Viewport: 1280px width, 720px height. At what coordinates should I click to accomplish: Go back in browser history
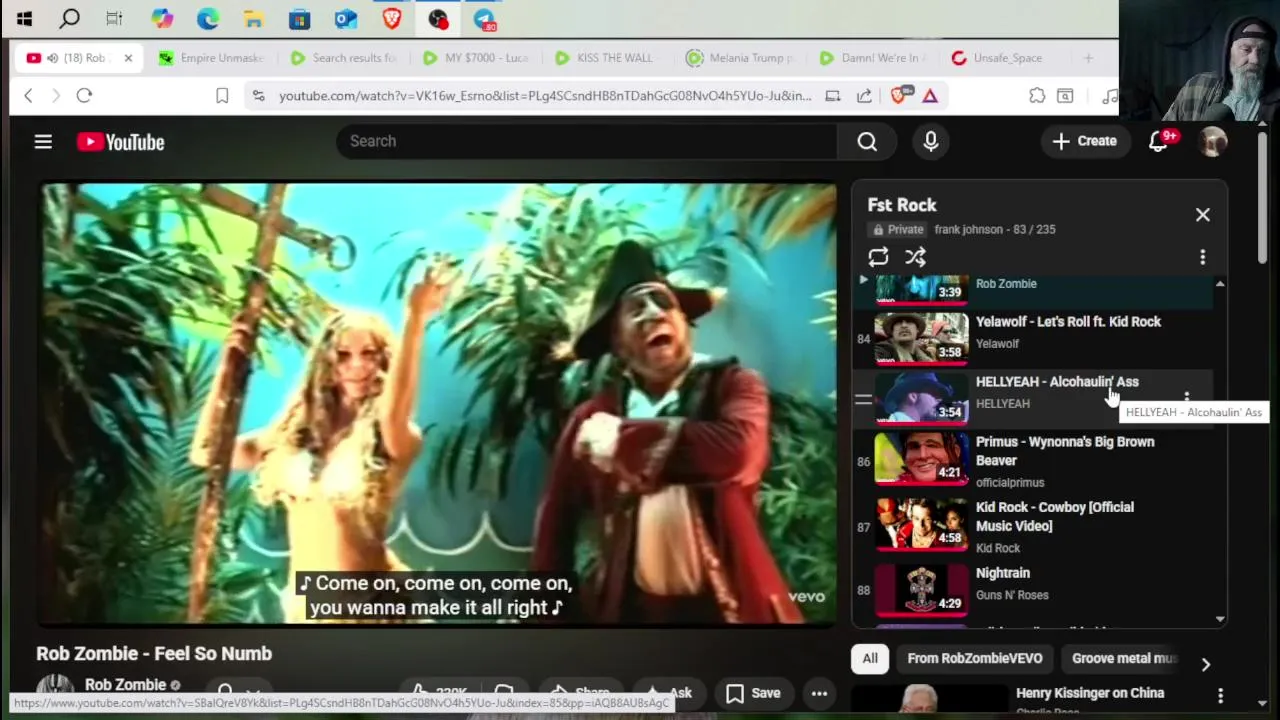click(x=28, y=96)
